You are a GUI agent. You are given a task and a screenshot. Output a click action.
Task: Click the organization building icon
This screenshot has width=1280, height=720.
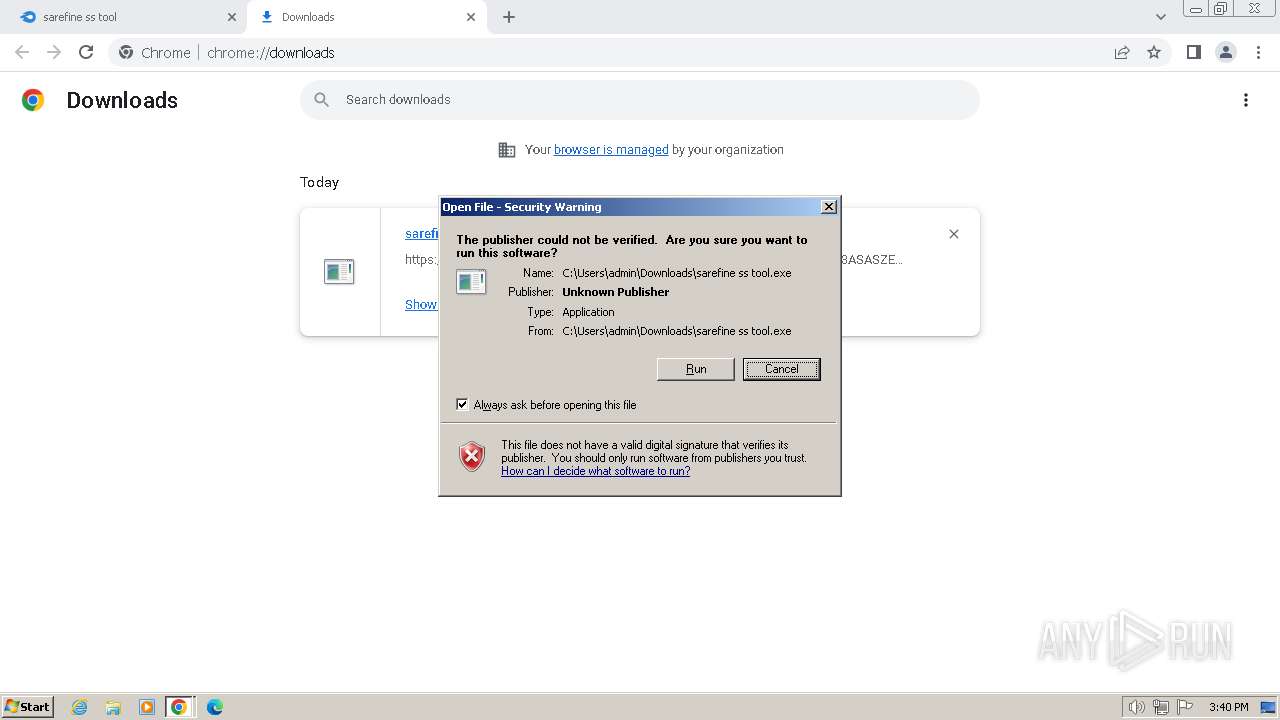click(x=507, y=150)
